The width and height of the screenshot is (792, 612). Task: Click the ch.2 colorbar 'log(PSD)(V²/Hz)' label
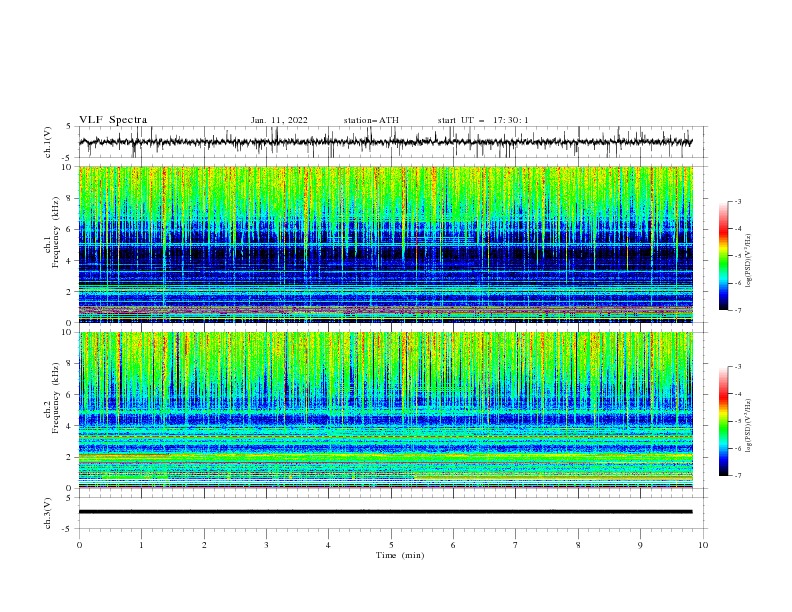pos(749,425)
